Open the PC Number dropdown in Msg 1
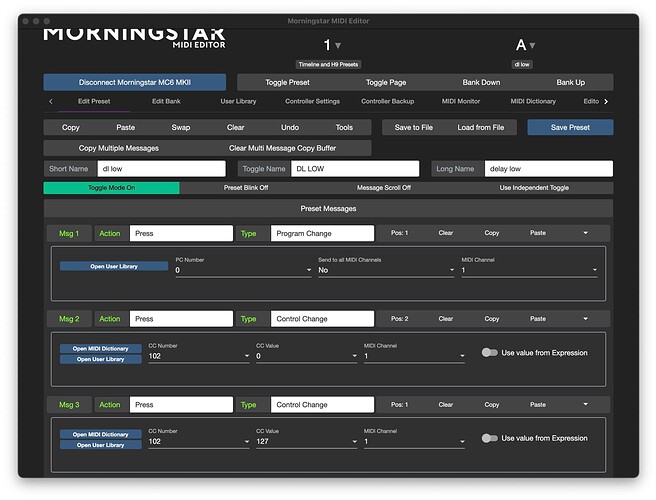Viewport: 656px width, 500px height. point(243,270)
